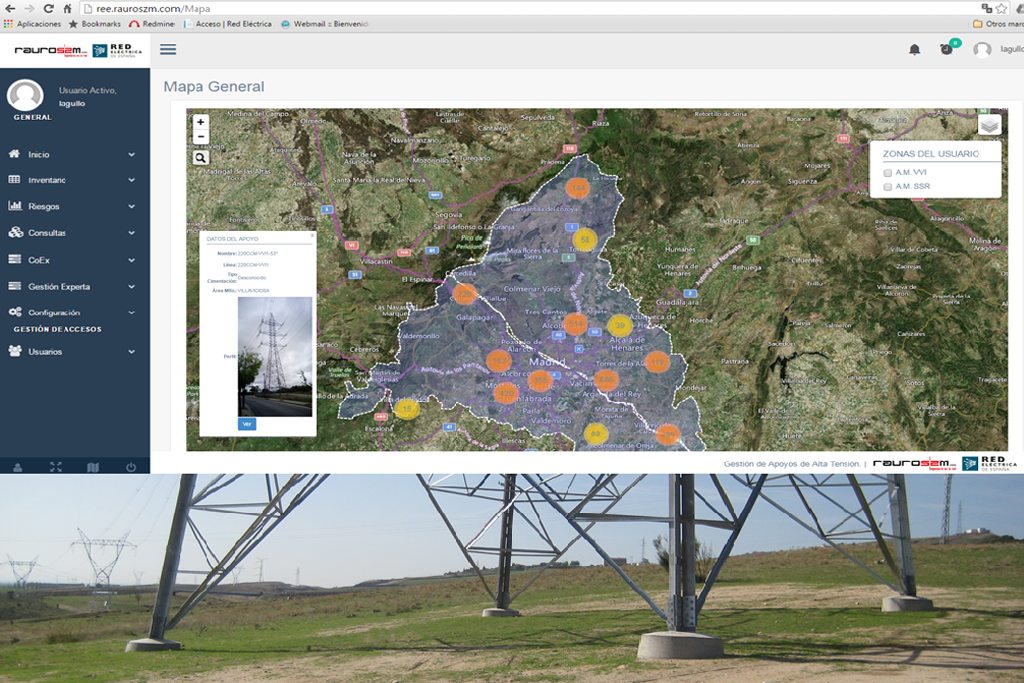
Task: Click the yellow cluster marker labeled 15
Action: pyautogui.click(x=406, y=407)
